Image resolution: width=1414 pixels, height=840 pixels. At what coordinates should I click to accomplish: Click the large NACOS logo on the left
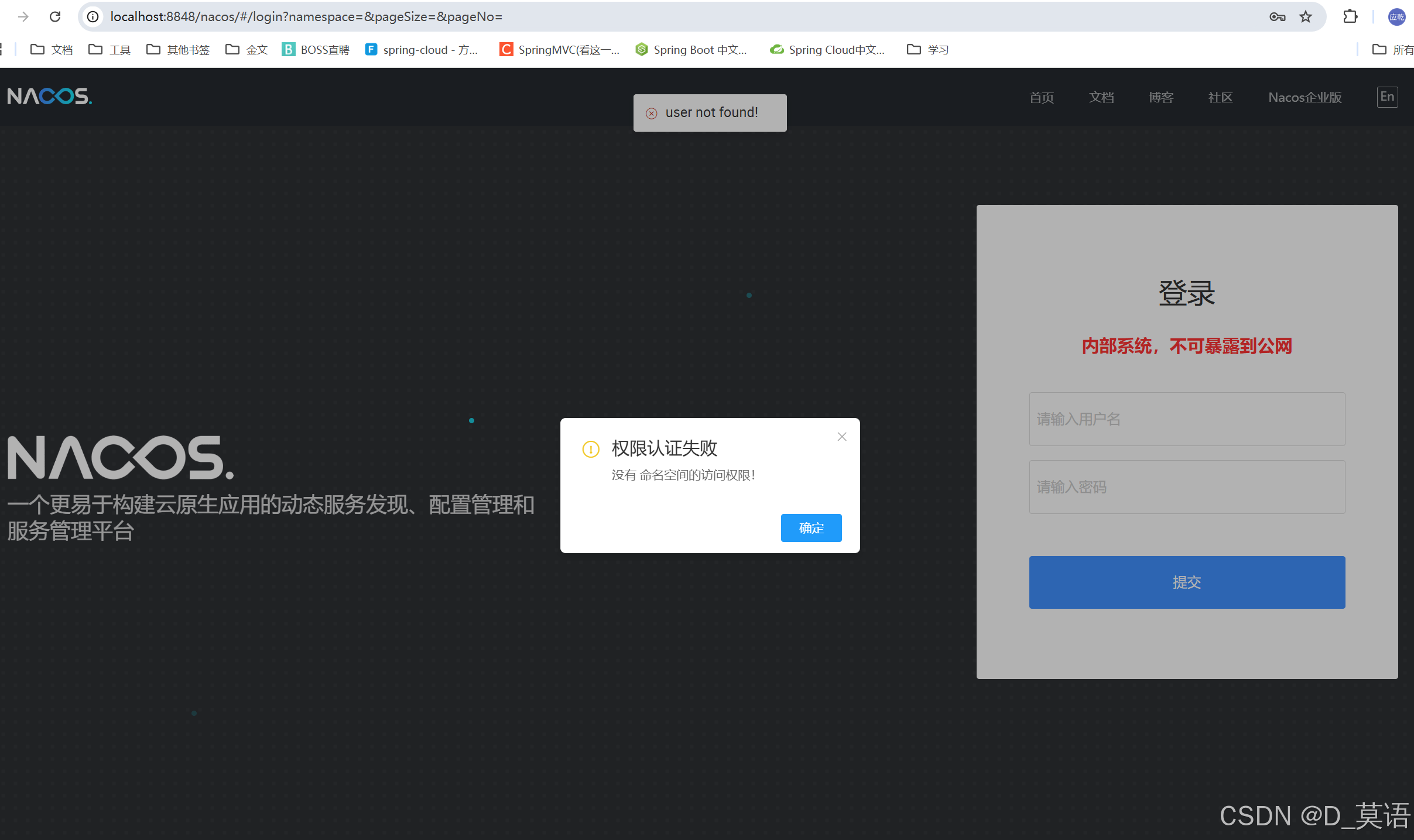point(121,458)
